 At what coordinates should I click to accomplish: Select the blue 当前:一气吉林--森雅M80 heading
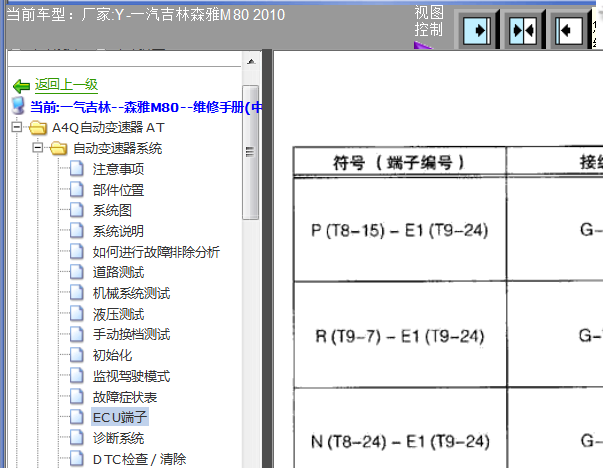(146, 107)
